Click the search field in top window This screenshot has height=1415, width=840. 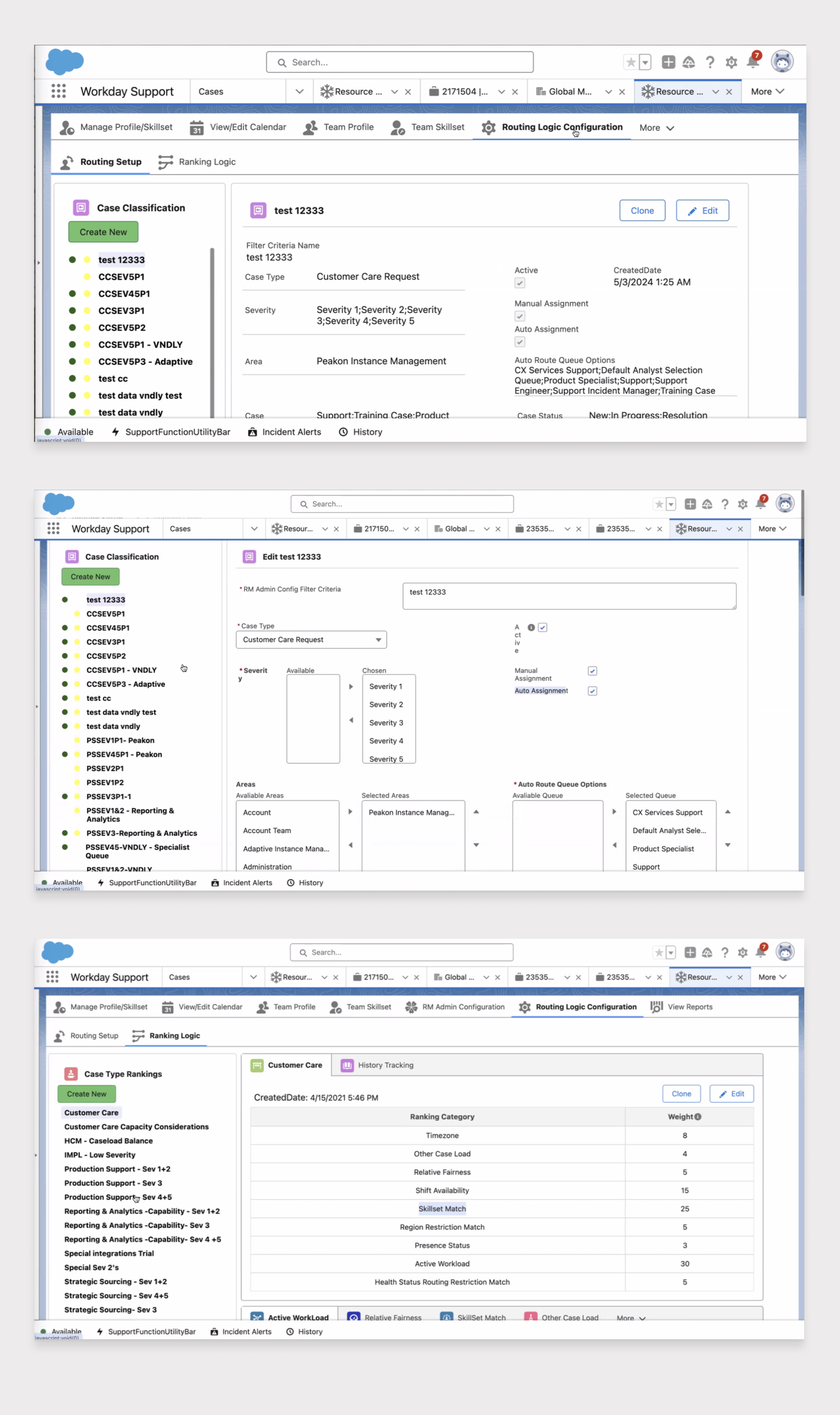400,62
